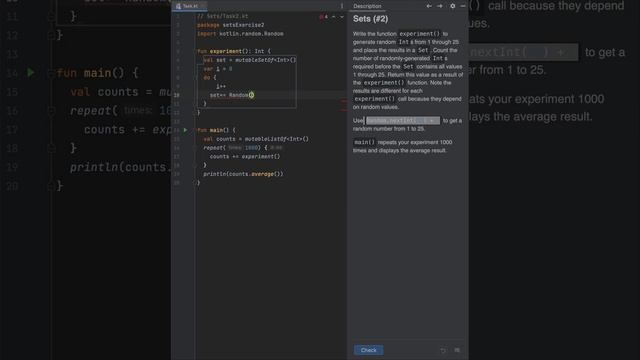Click the println(counts.average()) line
The height and width of the screenshot is (360, 640).
(x=243, y=174)
